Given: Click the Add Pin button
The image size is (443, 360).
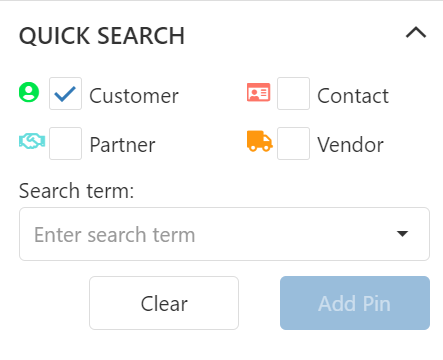Looking at the screenshot, I should tap(355, 303).
